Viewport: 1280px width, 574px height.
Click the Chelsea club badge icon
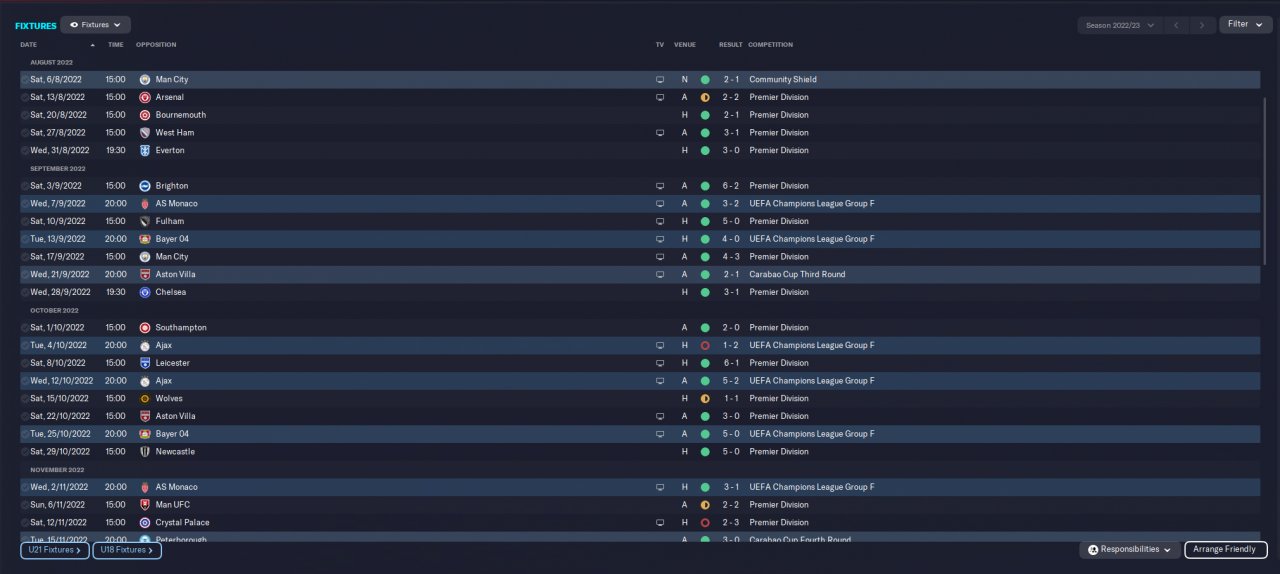point(145,292)
